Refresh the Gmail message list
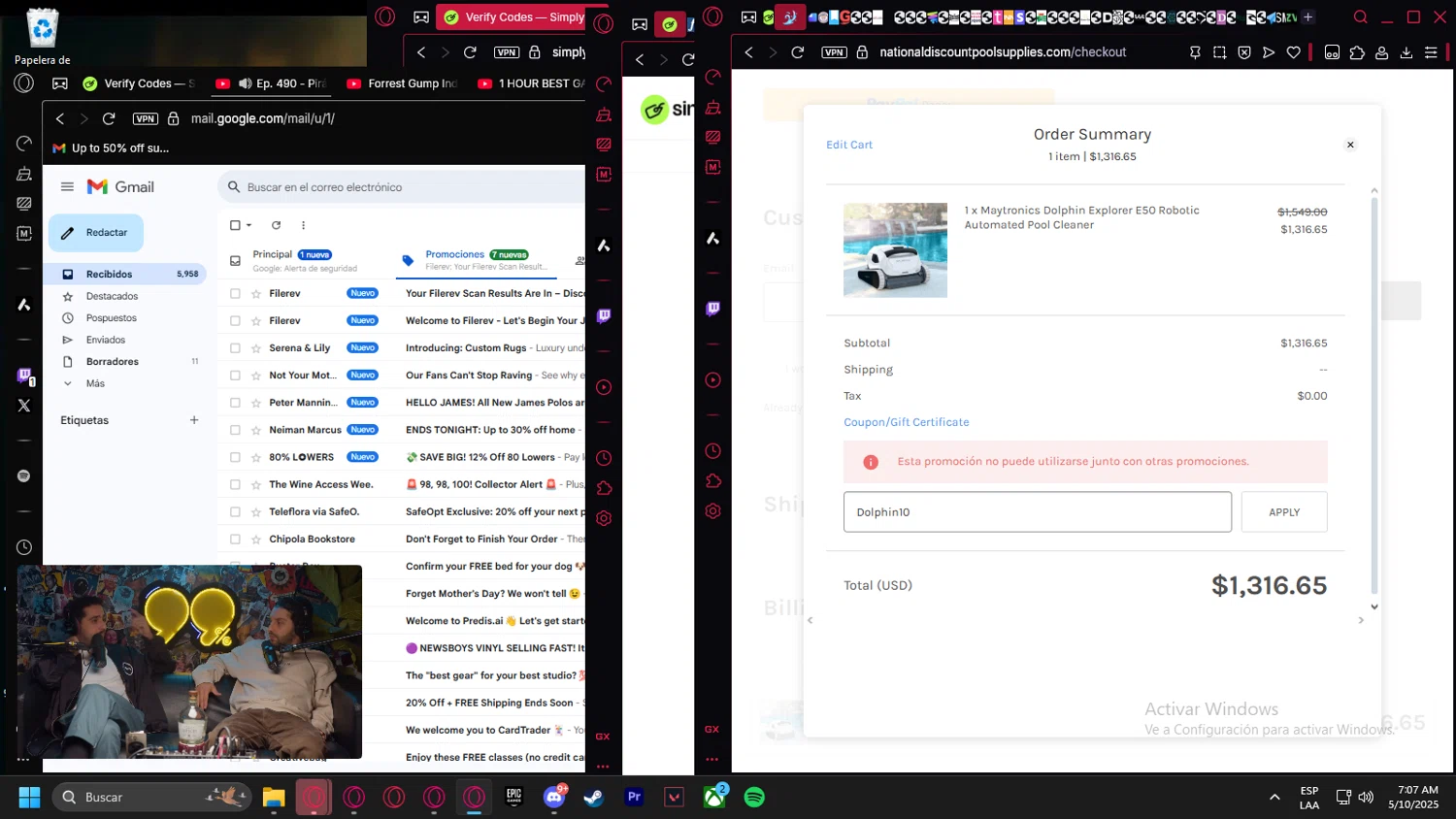 pos(277,225)
